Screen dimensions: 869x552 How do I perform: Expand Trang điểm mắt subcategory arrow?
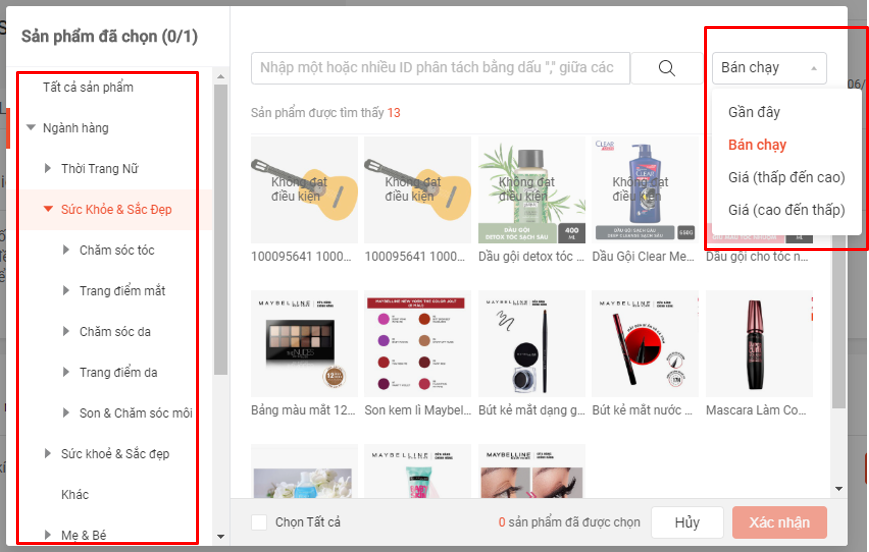tap(66, 290)
